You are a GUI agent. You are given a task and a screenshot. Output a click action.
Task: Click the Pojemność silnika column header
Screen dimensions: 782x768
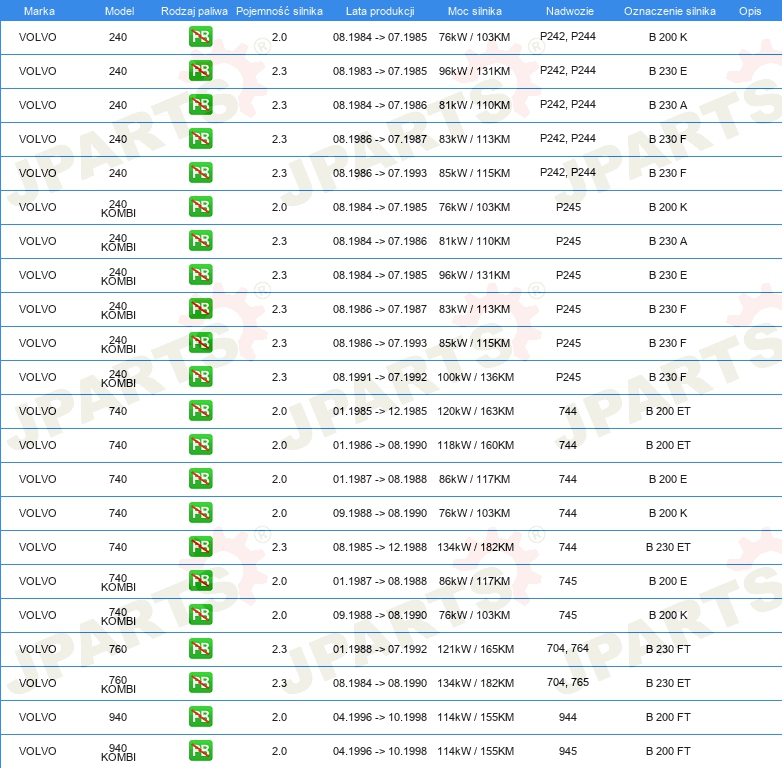pyautogui.click(x=279, y=10)
